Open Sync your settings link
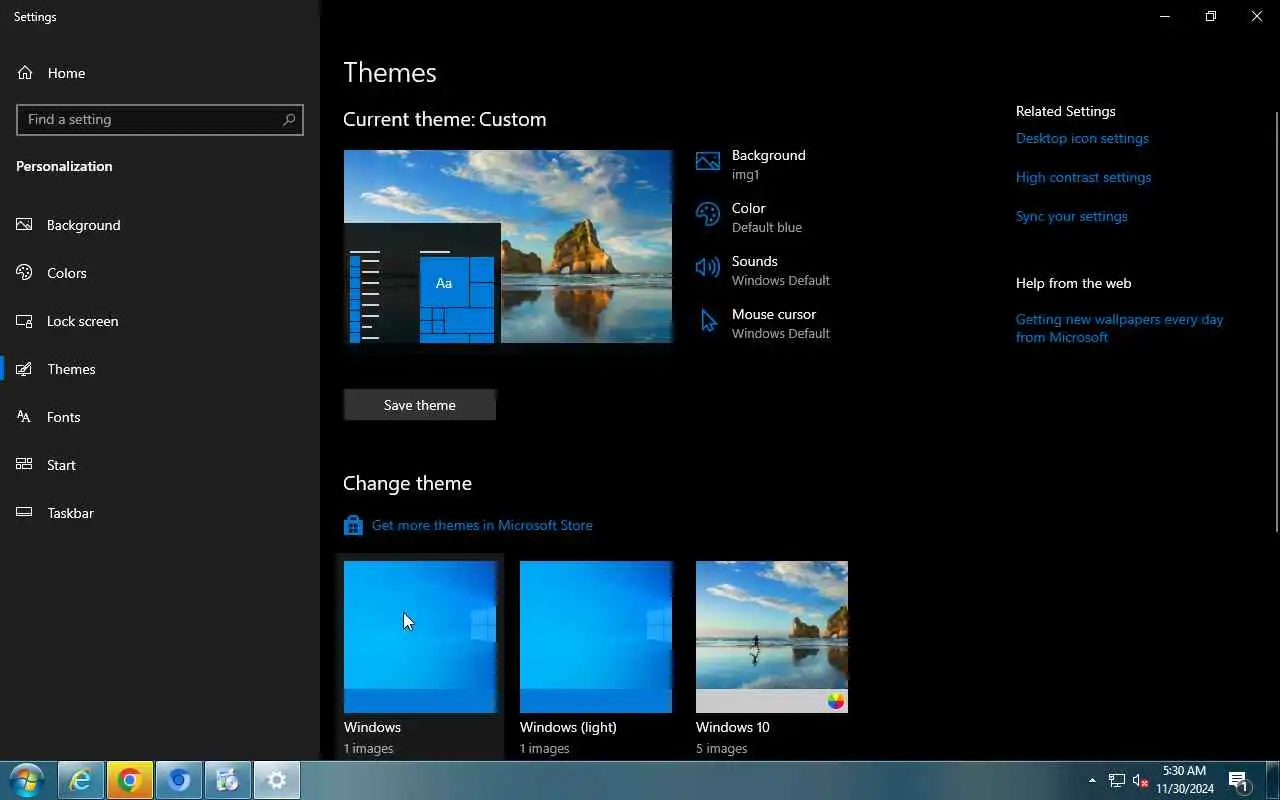 coord(1071,216)
